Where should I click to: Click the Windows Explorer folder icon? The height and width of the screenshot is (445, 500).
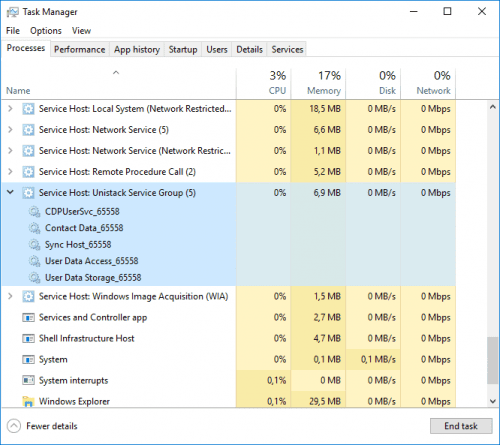(x=28, y=402)
